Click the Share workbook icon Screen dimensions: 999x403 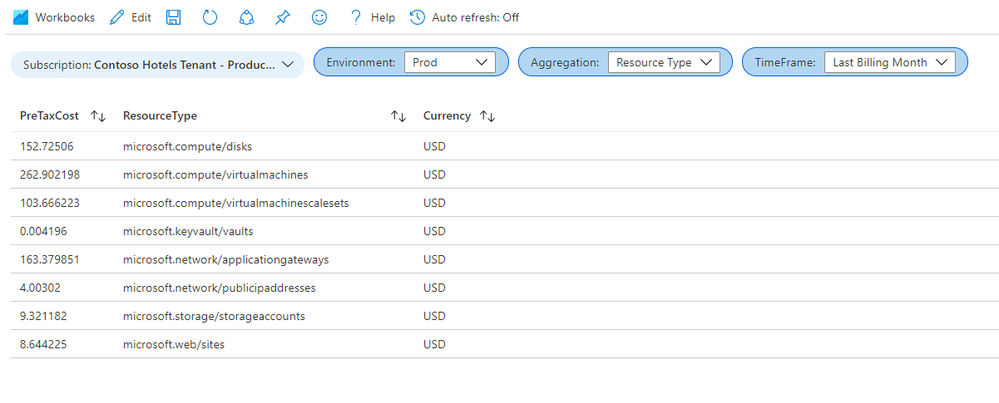pos(246,18)
